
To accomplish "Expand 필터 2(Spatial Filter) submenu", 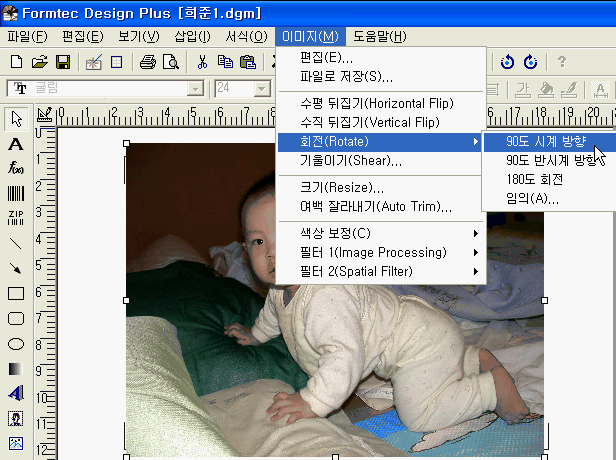I will (x=380, y=271).
